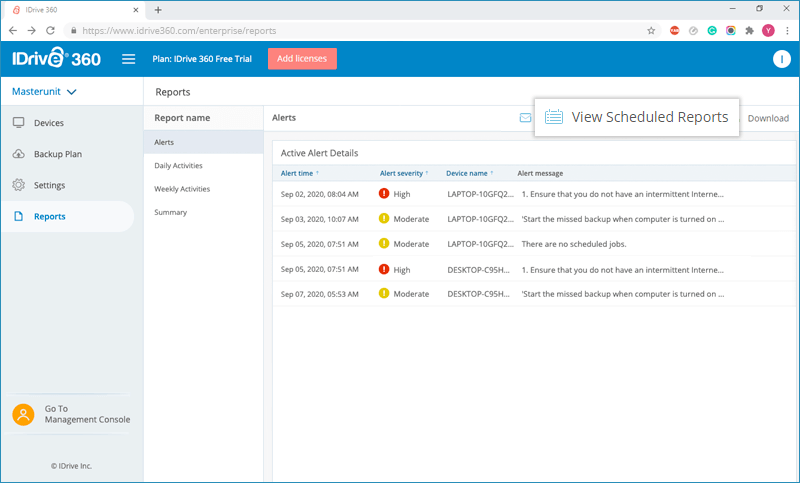Click the red ABP extension icon
Screen dimensions: 800x483
[x=674, y=31]
